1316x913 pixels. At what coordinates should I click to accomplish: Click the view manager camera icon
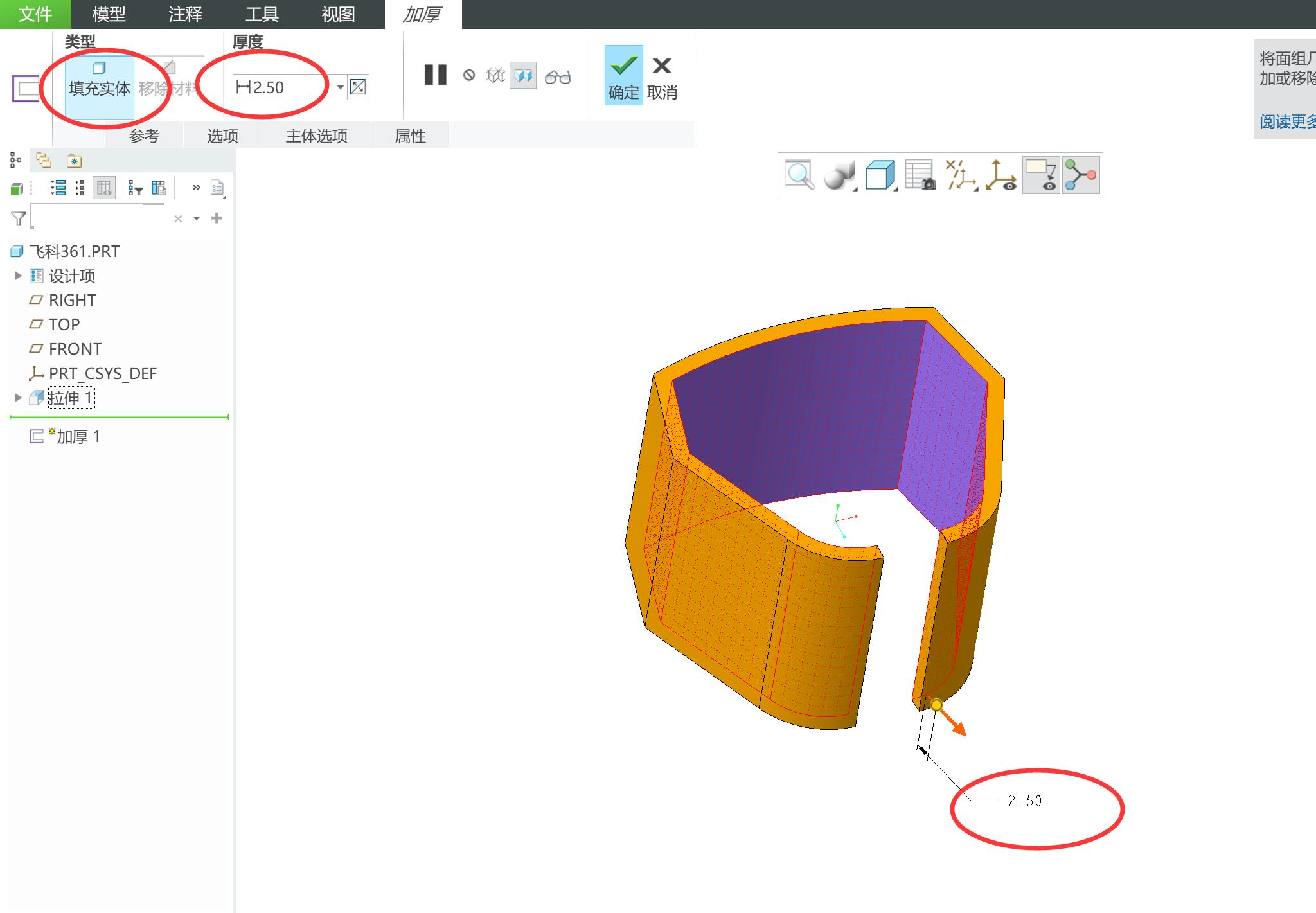pyautogui.click(x=920, y=175)
